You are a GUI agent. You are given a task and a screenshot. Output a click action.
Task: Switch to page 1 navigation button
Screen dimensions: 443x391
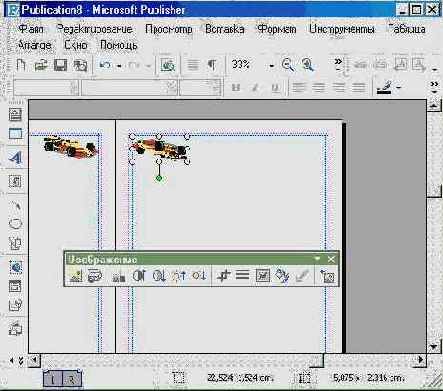pyautogui.click(x=53, y=379)
